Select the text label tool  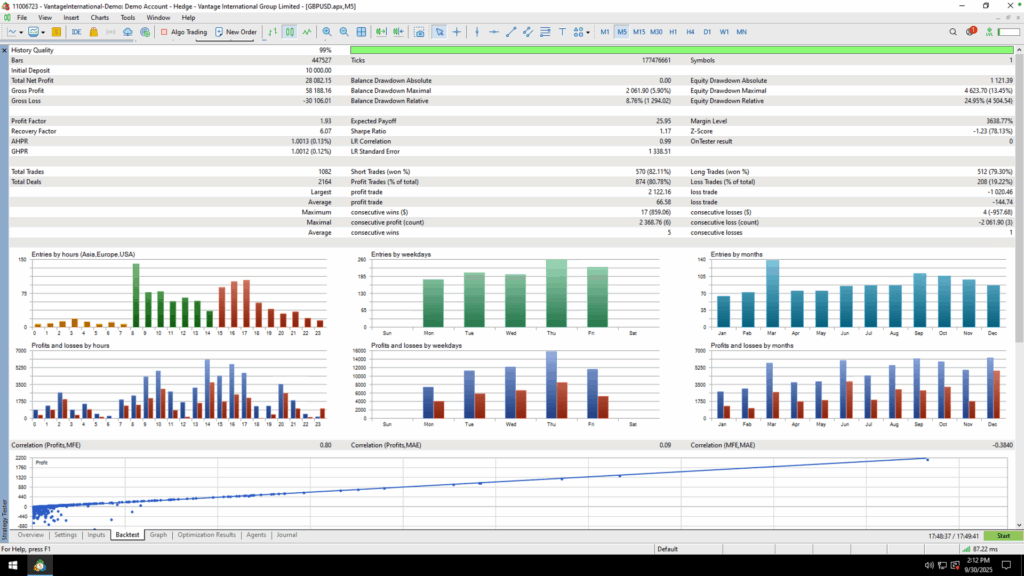pyautogui.click(x=562, y=32)
